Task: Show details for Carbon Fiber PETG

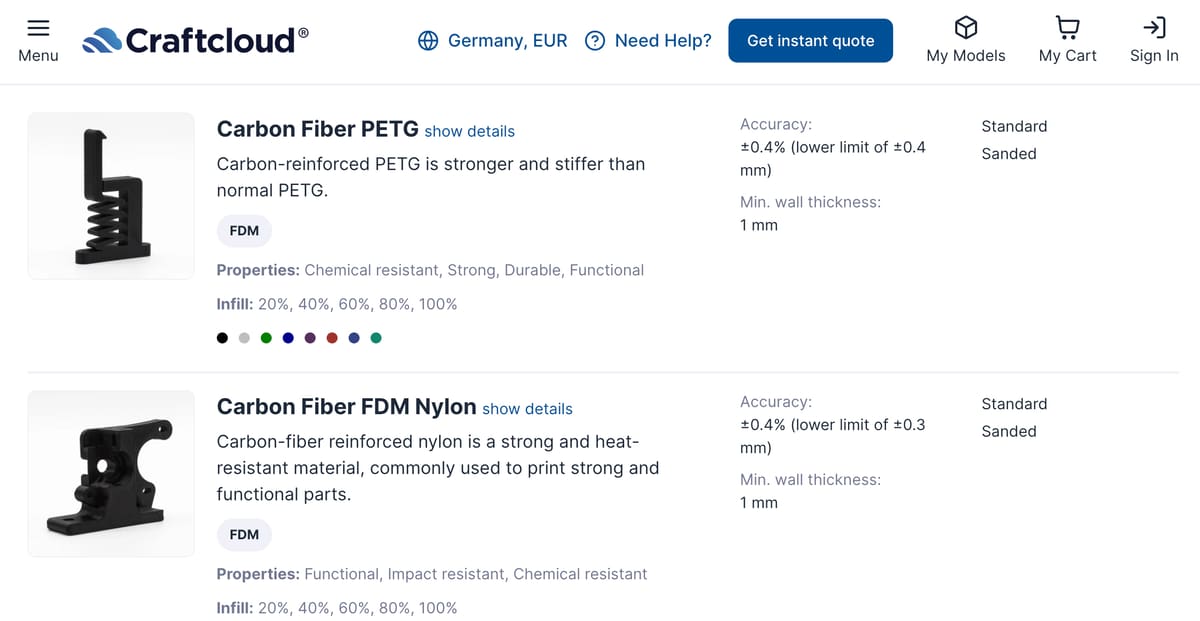Action: pyautogui.click(x=469, y=131)
